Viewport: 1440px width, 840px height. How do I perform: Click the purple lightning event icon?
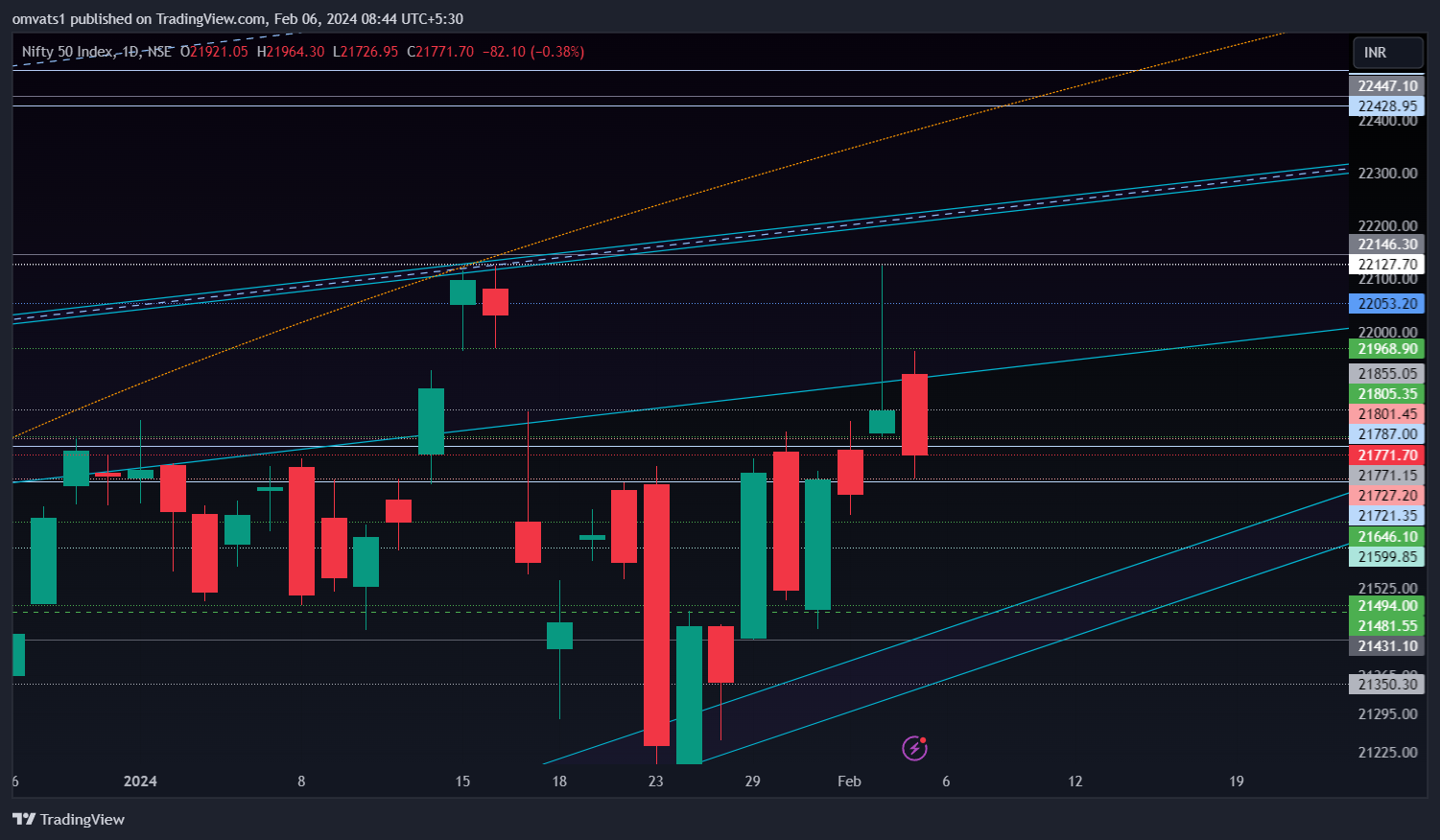click(x=914, y=748)
